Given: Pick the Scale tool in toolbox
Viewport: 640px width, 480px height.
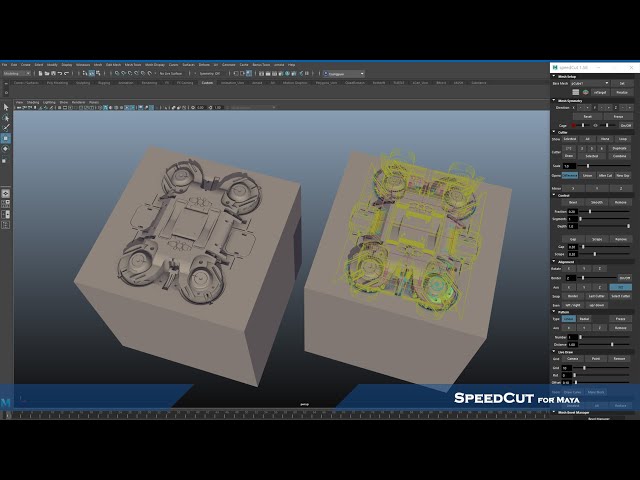Looking at the screenshot, I should click(5, 160).
